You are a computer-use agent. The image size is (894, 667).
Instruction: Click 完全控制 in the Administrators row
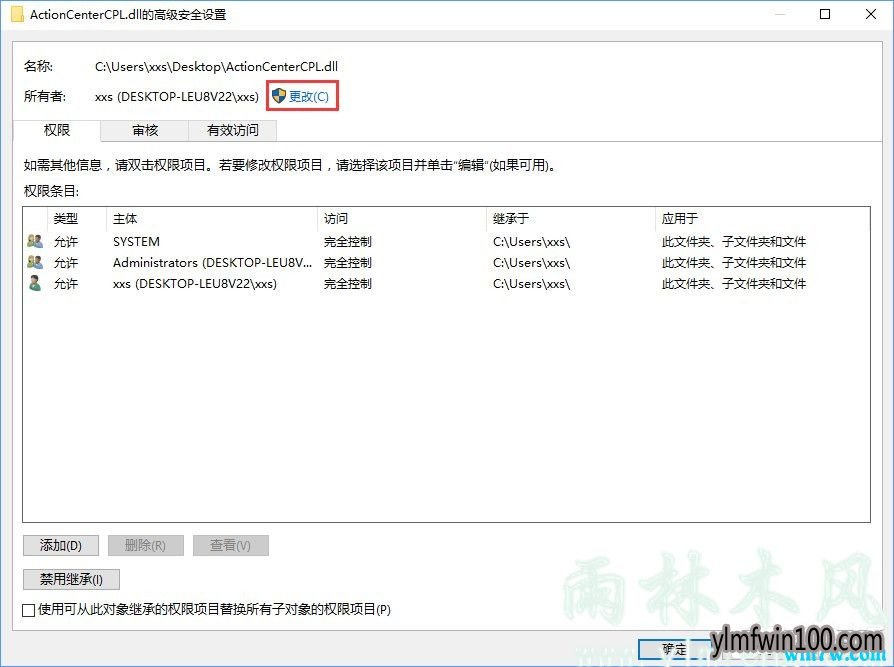coord(348,263)
